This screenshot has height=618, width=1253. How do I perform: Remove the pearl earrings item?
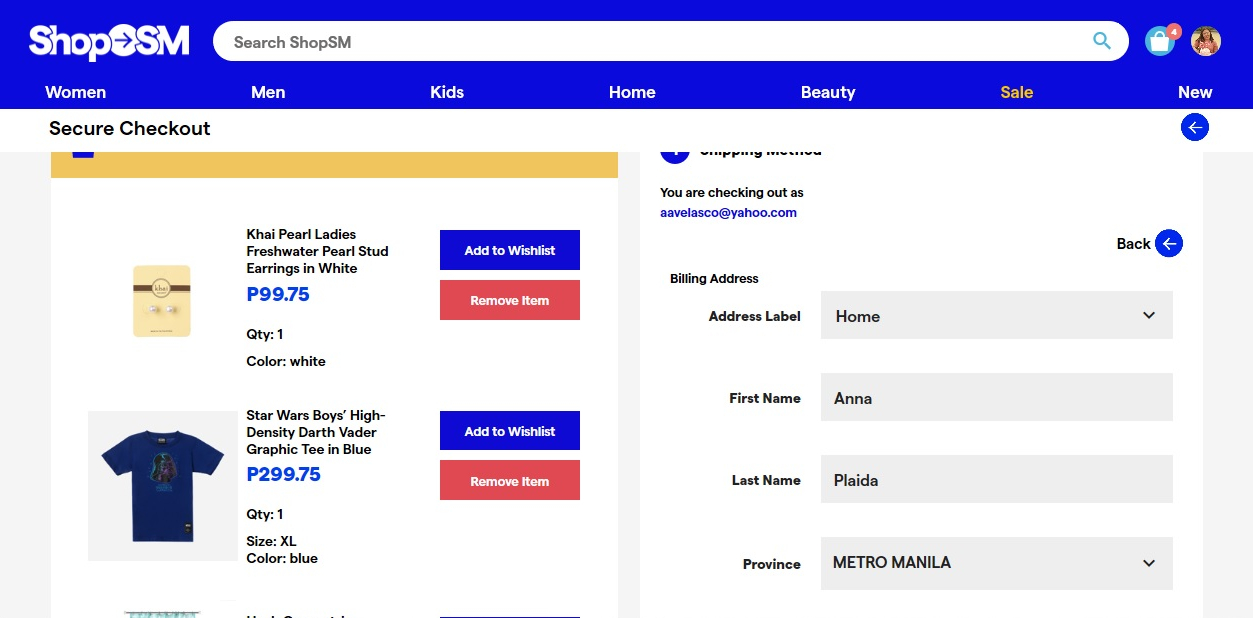pyautogui.click(x=510, y=300)
